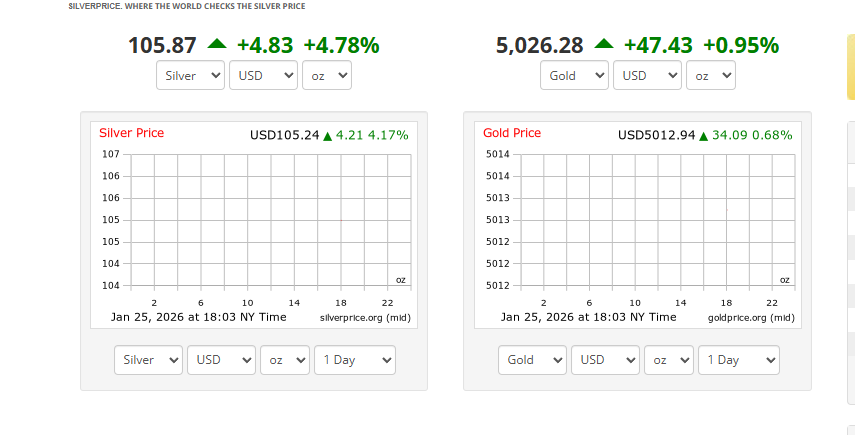The height and width of the screenshot is (435, 855).
Task: Open the Silver metal dropdown below the silver chart
Action: (x=148, y=360)
